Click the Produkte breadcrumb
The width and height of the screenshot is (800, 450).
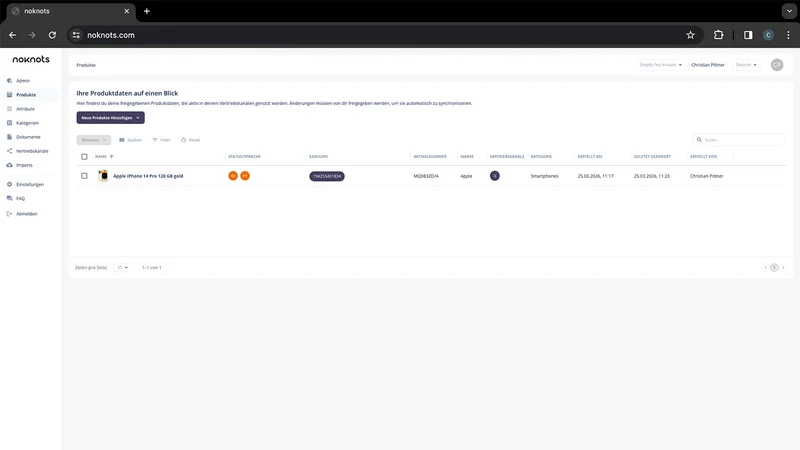point(86,65)
